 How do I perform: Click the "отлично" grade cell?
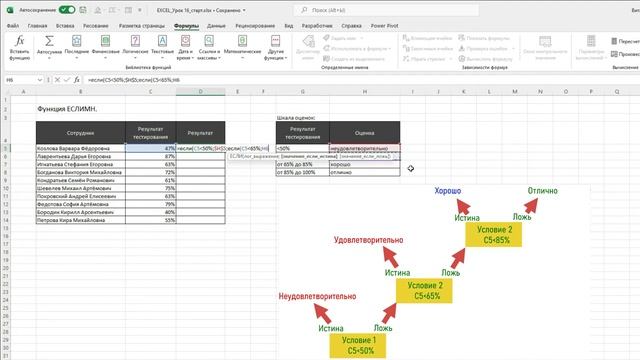[x=364, y=172]
